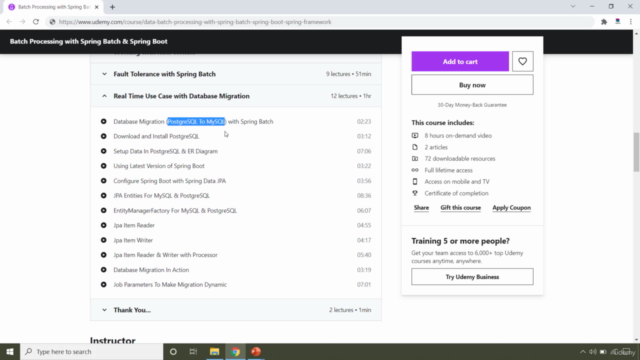Screen dimensions: 640x360
Task: Close the Batch Processing browser tab
Action: 96,7
